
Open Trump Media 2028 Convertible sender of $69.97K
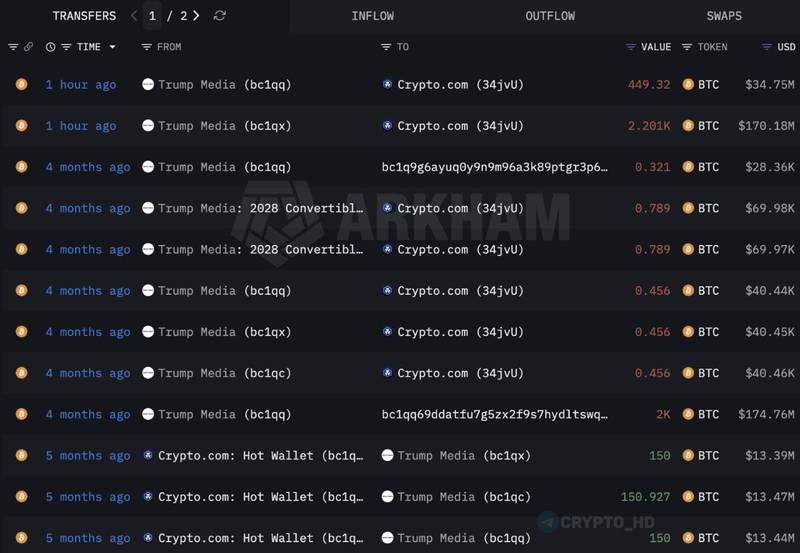click(x=261, y=250)
